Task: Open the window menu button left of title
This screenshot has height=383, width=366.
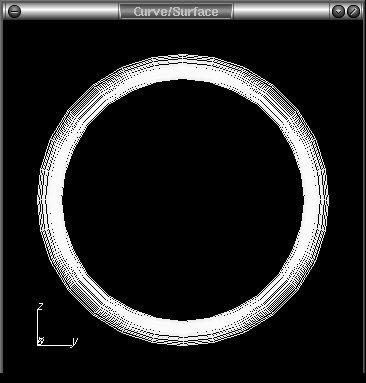Action: [x=14, y=11]
